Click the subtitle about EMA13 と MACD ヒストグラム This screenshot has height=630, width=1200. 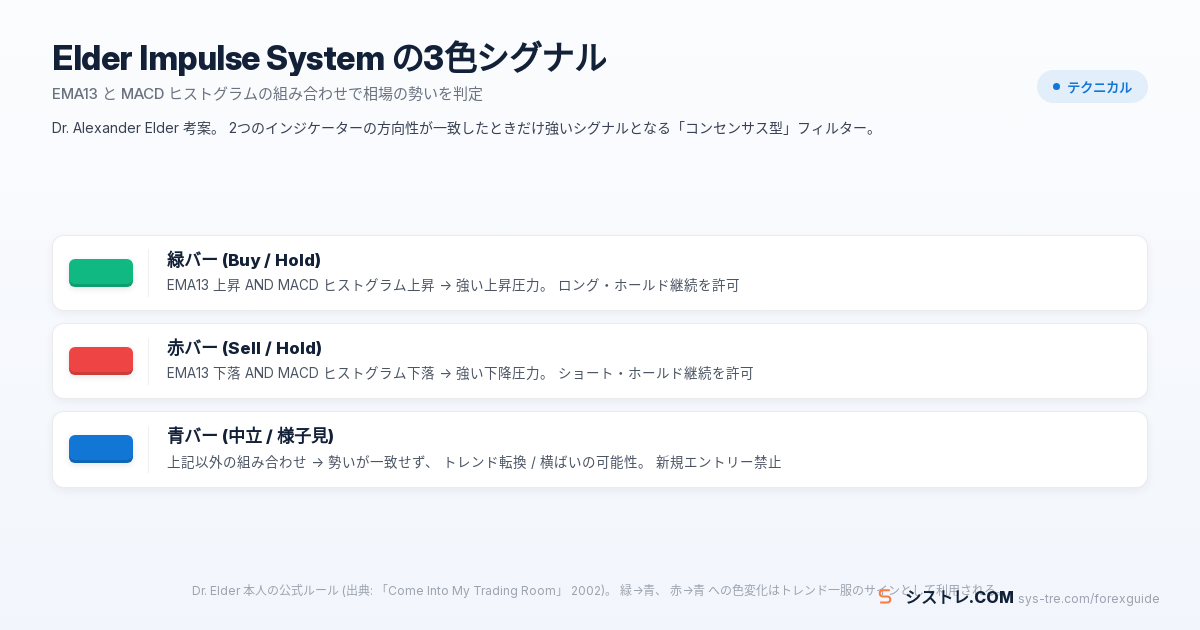pos(268,94)
